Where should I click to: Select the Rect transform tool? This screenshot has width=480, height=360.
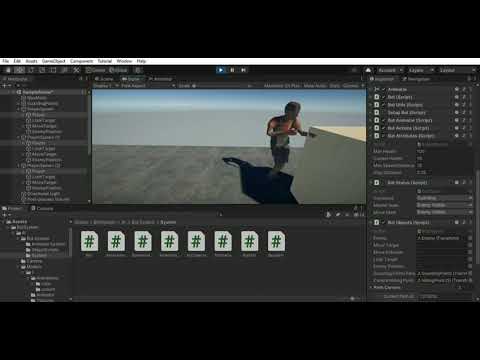tap(53, 70)
